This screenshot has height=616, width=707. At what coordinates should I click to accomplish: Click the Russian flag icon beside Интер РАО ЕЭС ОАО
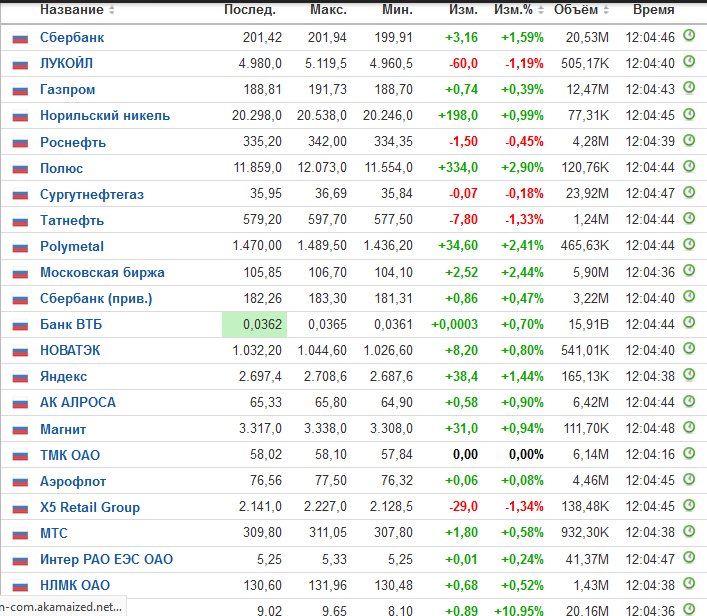20,560
